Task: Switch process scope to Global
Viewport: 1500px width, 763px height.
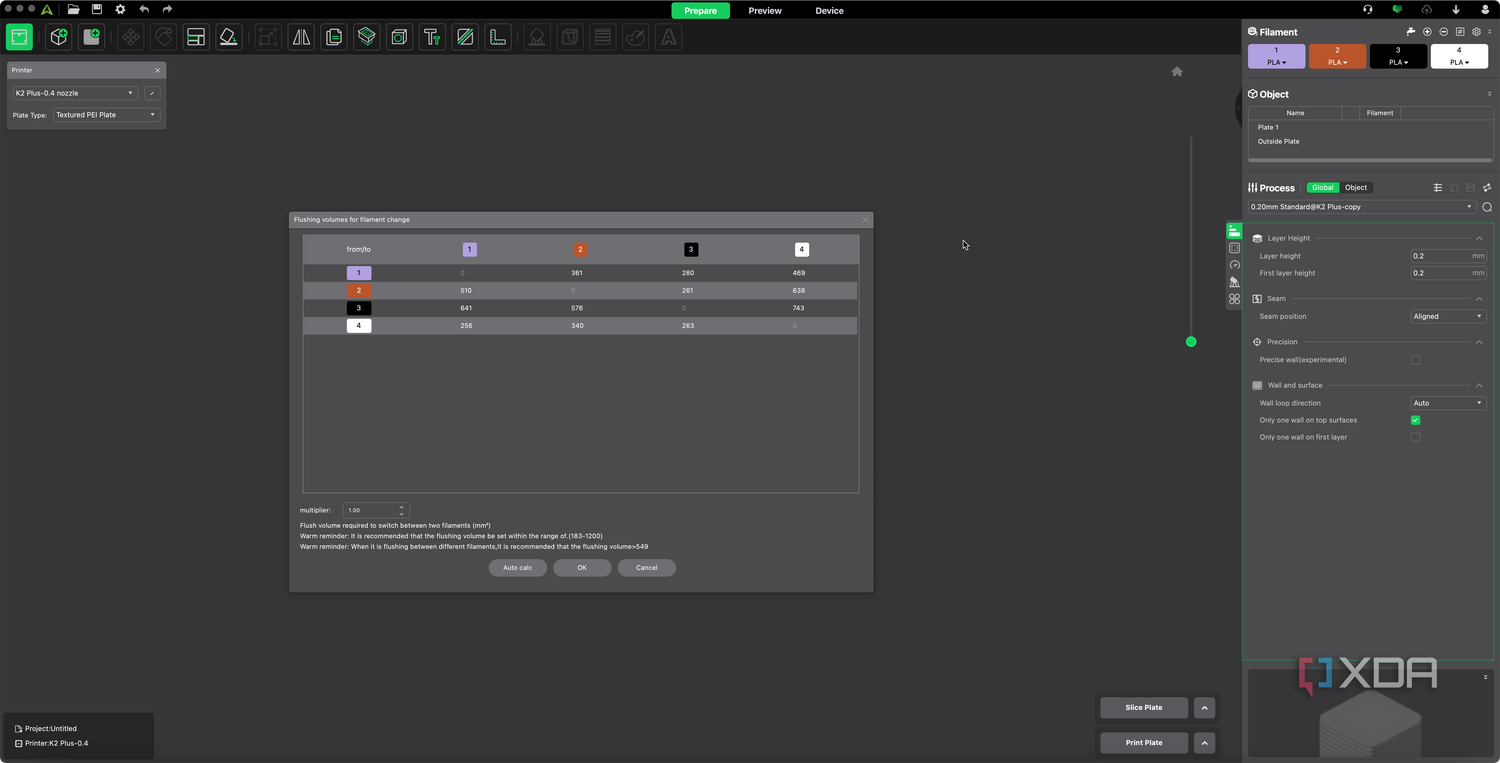Action: 1323,188
